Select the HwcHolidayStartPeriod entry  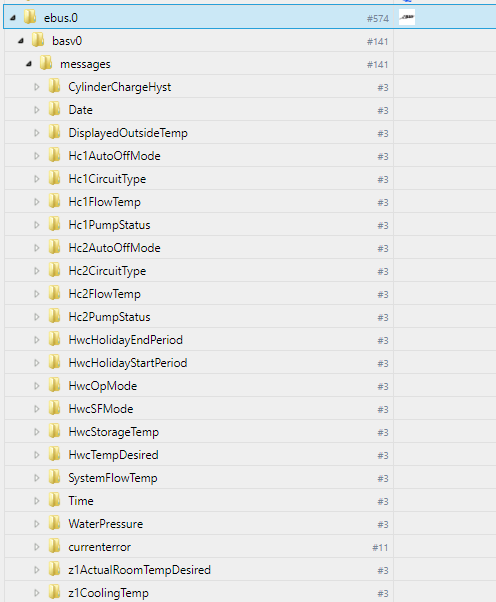[x=127, y=363]
